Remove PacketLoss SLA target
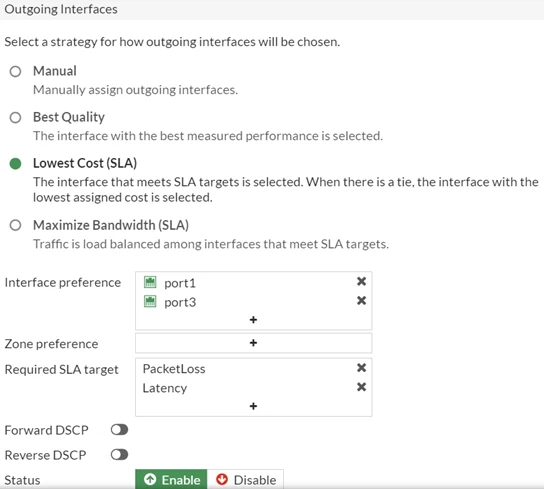The height and width of the screenshot is (489, 544). [x=361, y=368]
